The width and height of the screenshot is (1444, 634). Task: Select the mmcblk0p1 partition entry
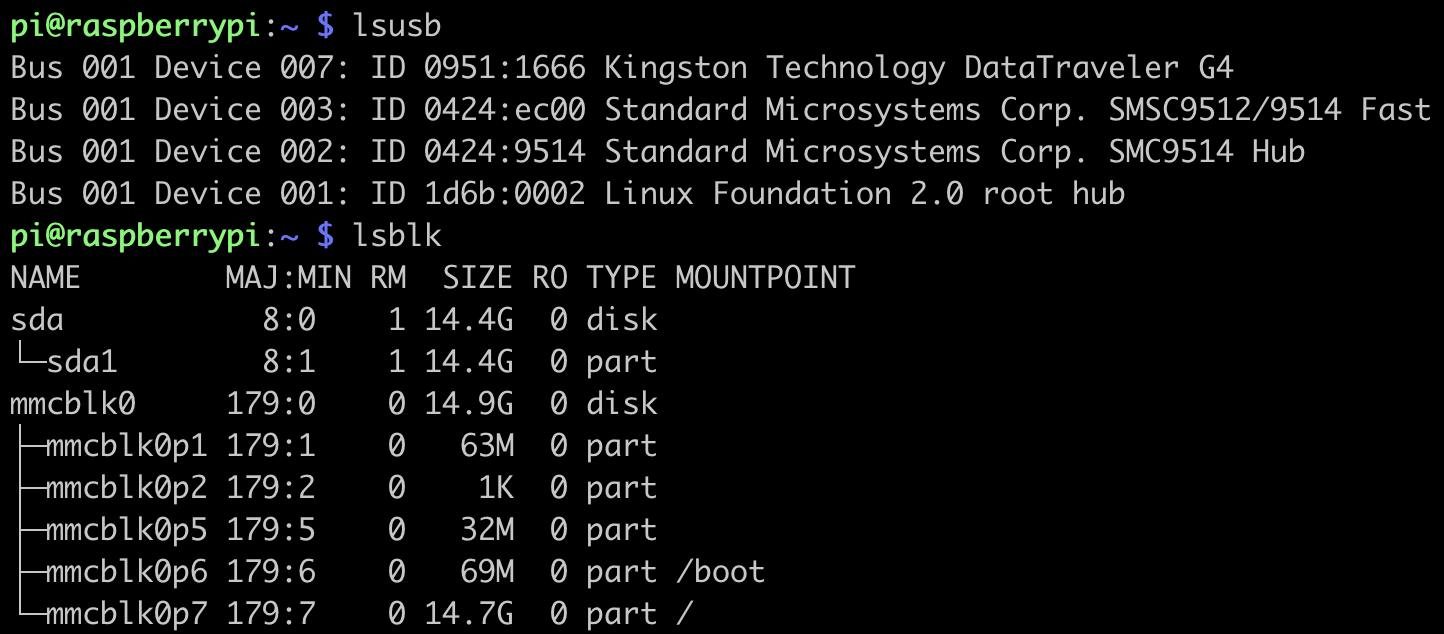click(x=126, y=446)
